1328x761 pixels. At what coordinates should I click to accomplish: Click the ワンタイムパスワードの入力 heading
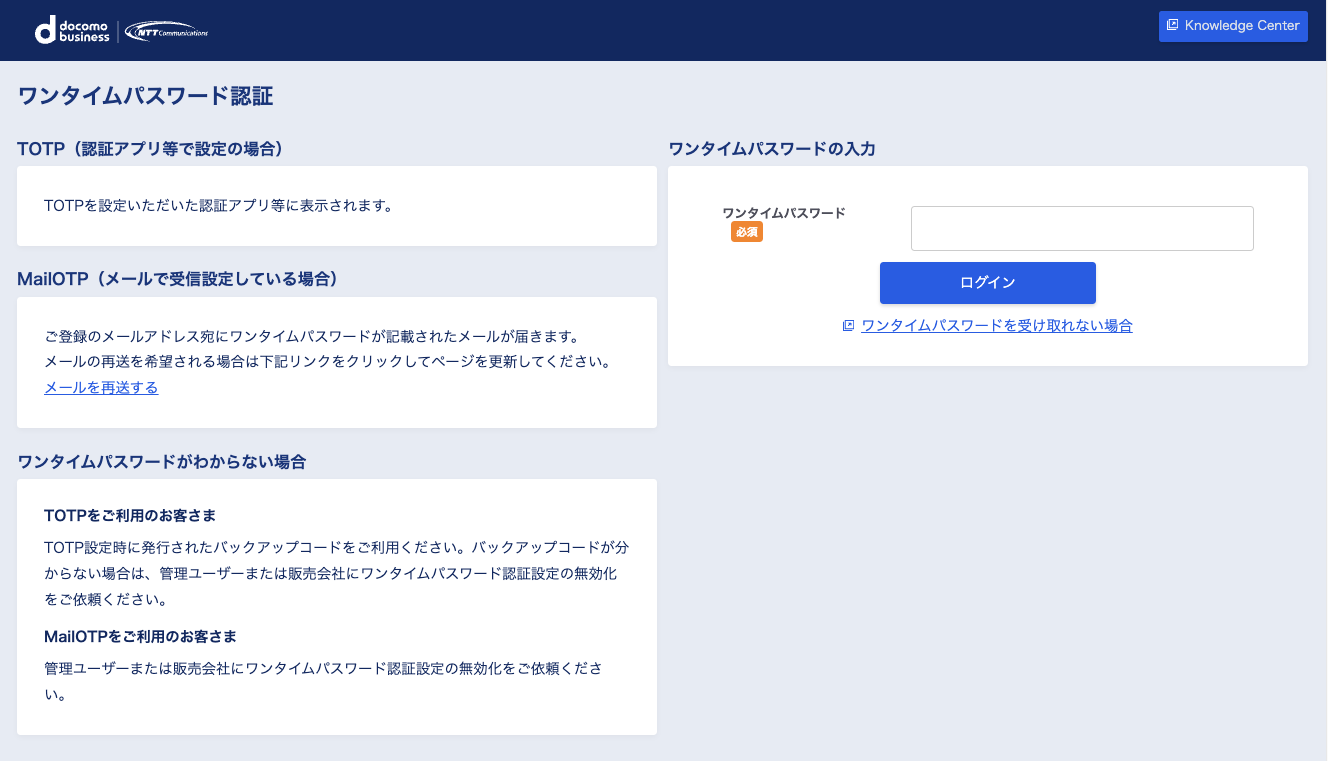pos(771,149)
